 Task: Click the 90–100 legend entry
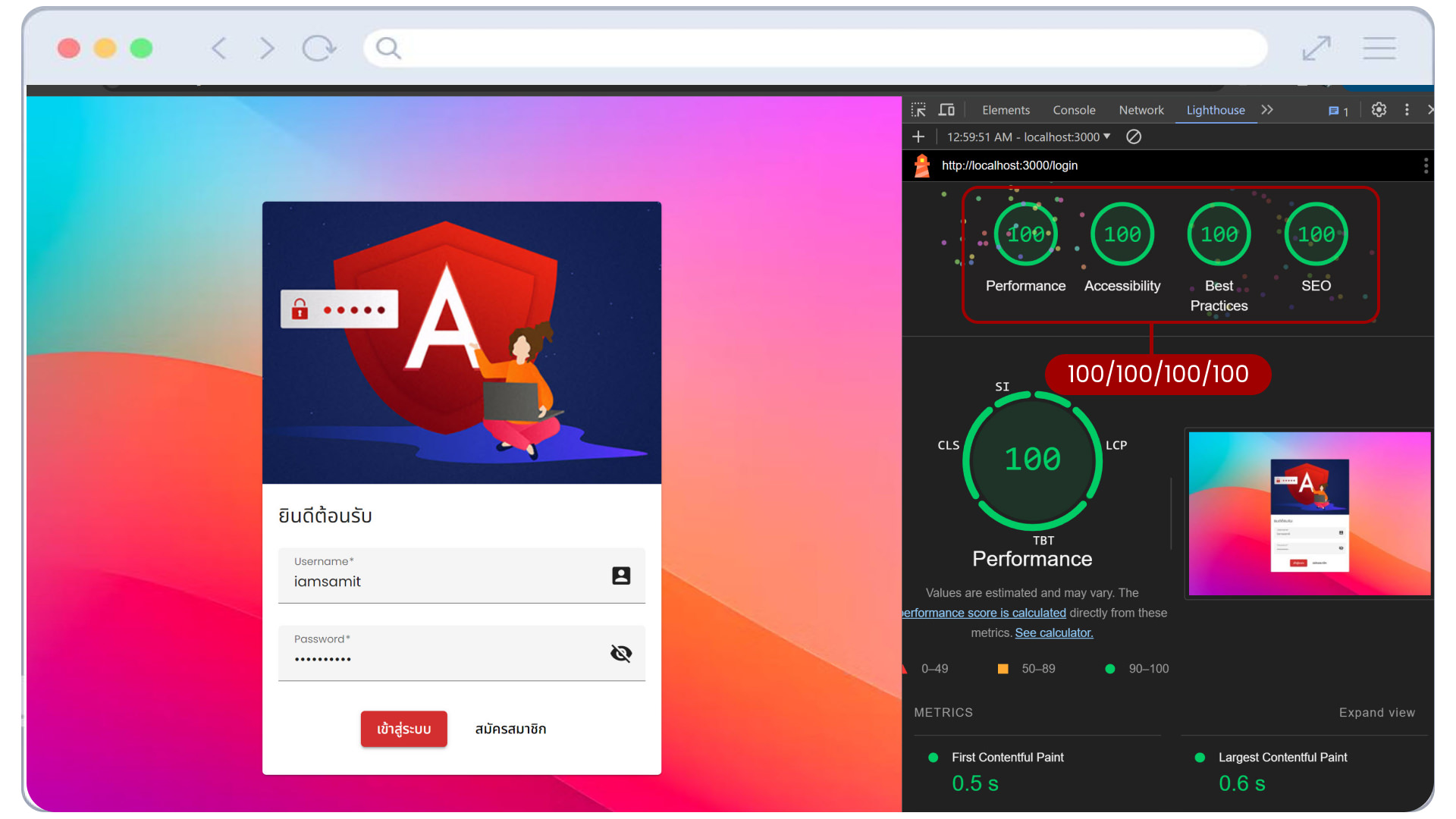(1137, 669)
